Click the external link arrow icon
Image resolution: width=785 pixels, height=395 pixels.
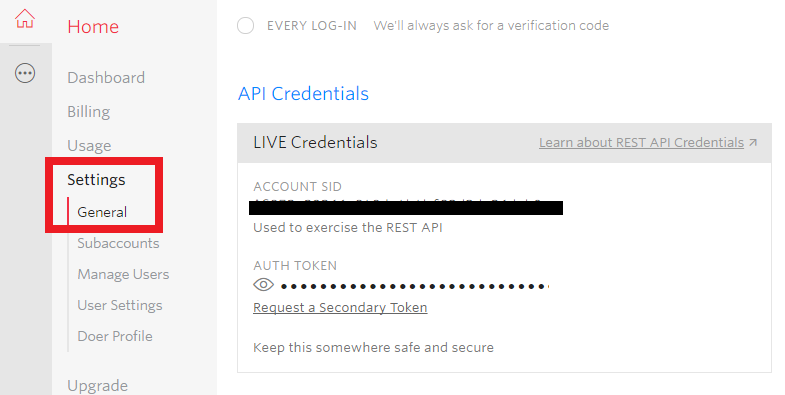pos(753,143)
